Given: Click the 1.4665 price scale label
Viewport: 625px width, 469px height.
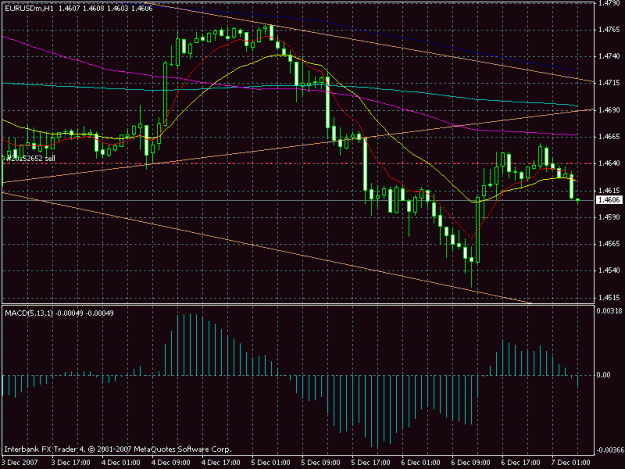Looking at the screenshot, I should (x=609, y=137).
